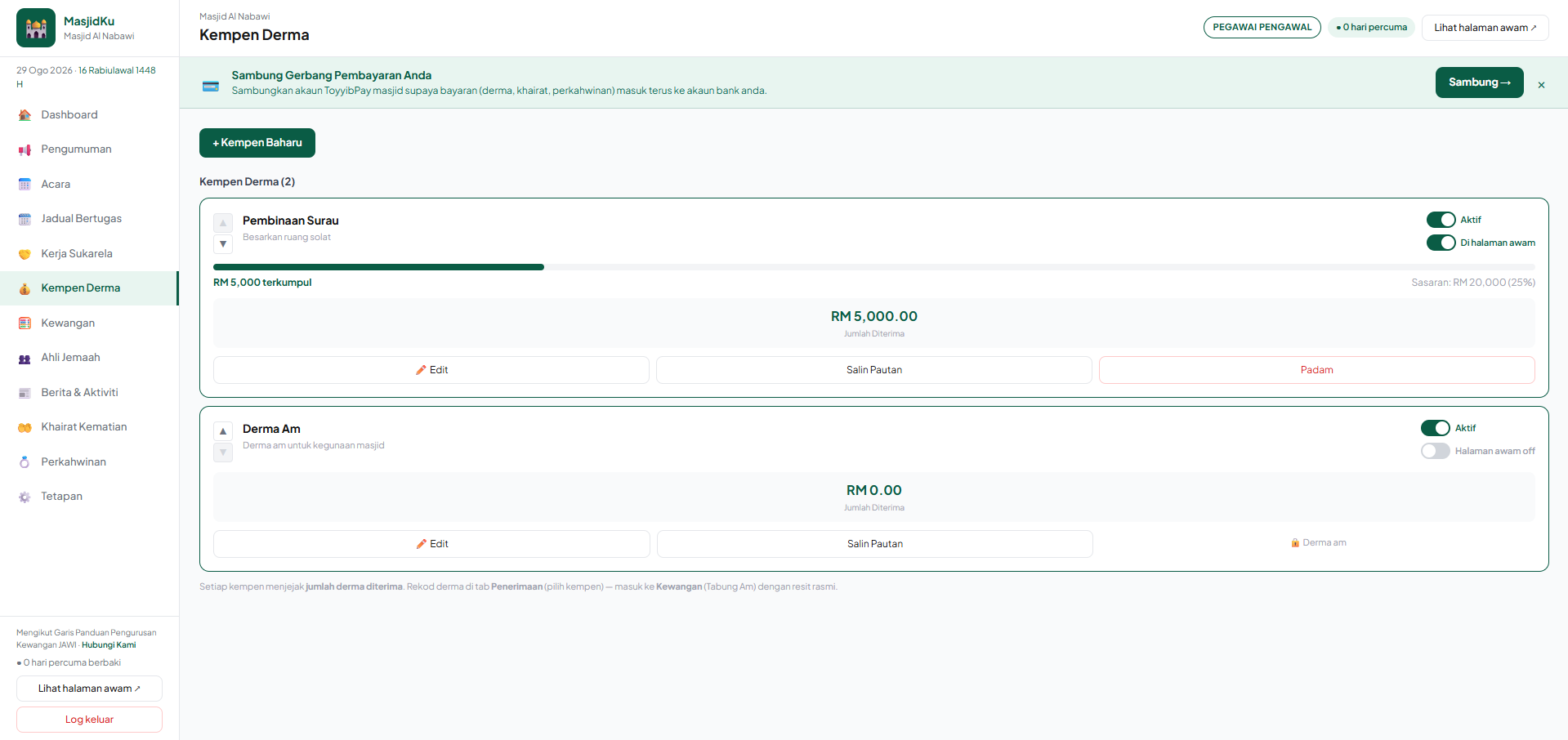Click the payment card icon in banner
The image size is (1568, 740).
pyautogui.click(x=211, y=87)
